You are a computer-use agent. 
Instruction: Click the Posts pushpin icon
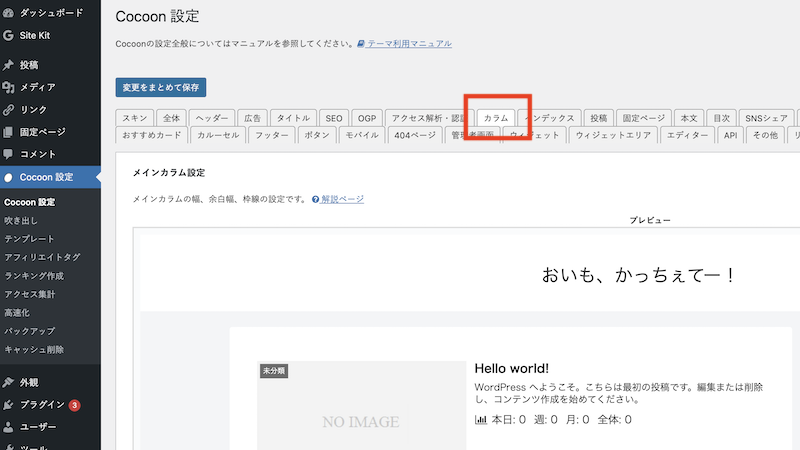coord(8,65)
